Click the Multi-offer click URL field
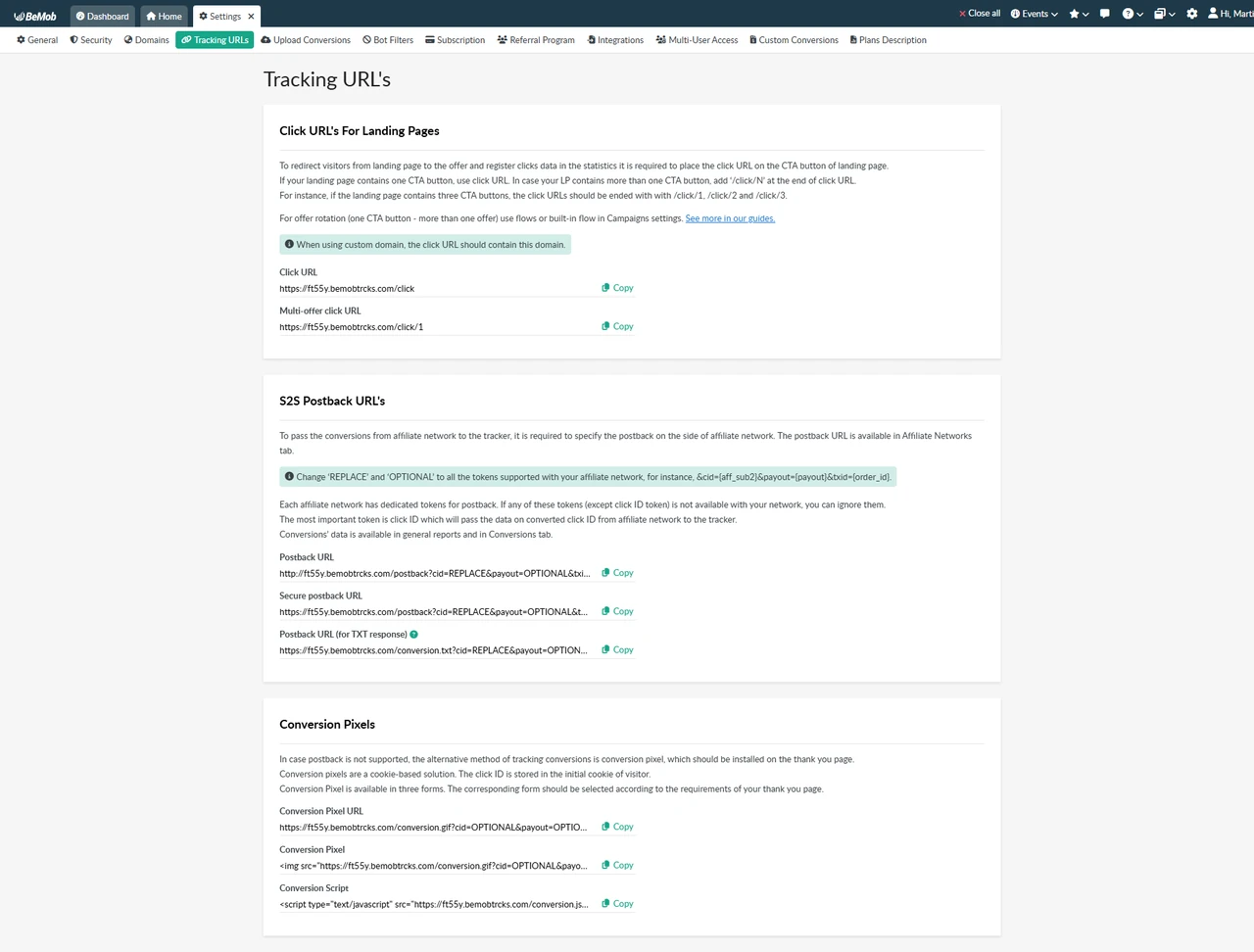 point(438,327)
